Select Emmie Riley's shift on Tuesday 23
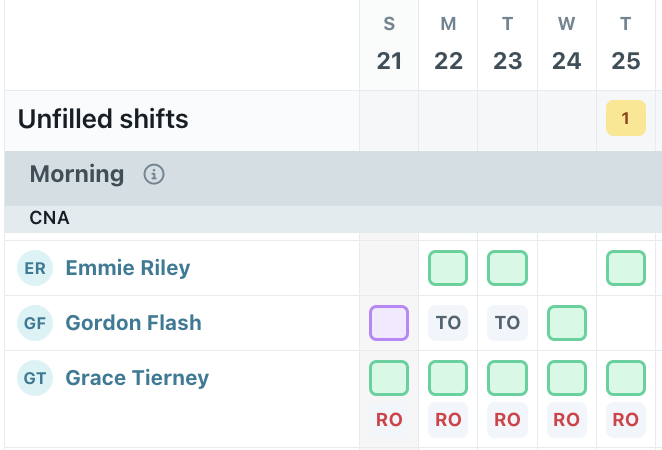 507,268
